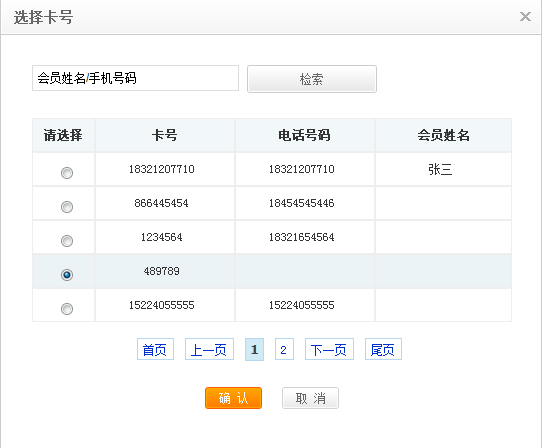Select radio button for card 15224055555
The height and width of the screenshot is (448, 542).
67,309
